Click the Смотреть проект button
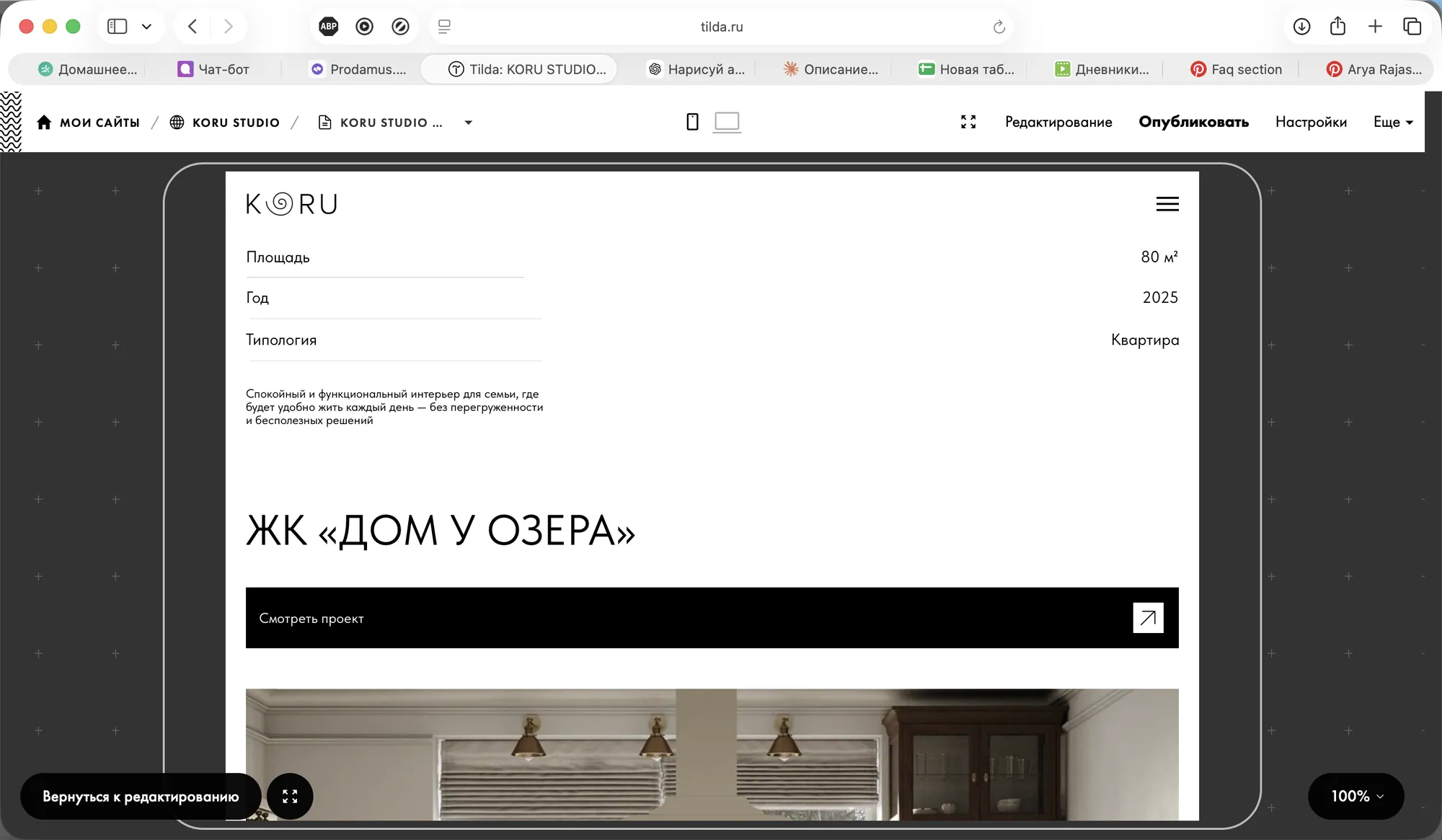The image size is (1442, 840). [x=712, y=618]
